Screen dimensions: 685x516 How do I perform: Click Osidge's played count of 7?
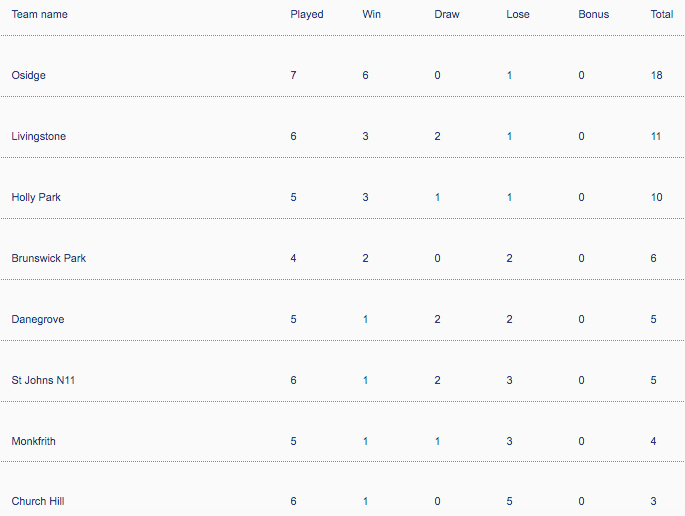coord(293,76)
